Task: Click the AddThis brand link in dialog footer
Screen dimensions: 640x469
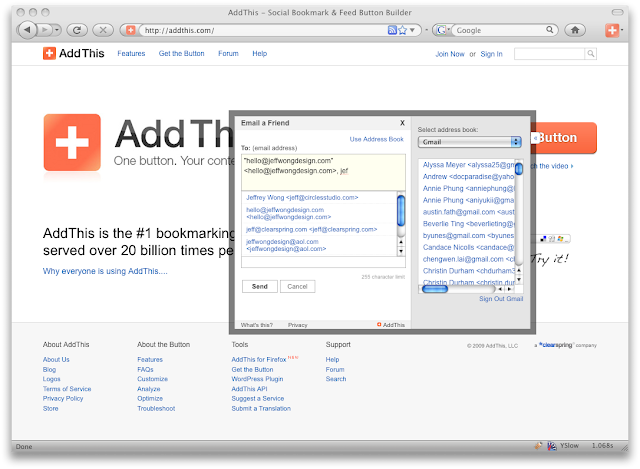Action: (391, 325)
